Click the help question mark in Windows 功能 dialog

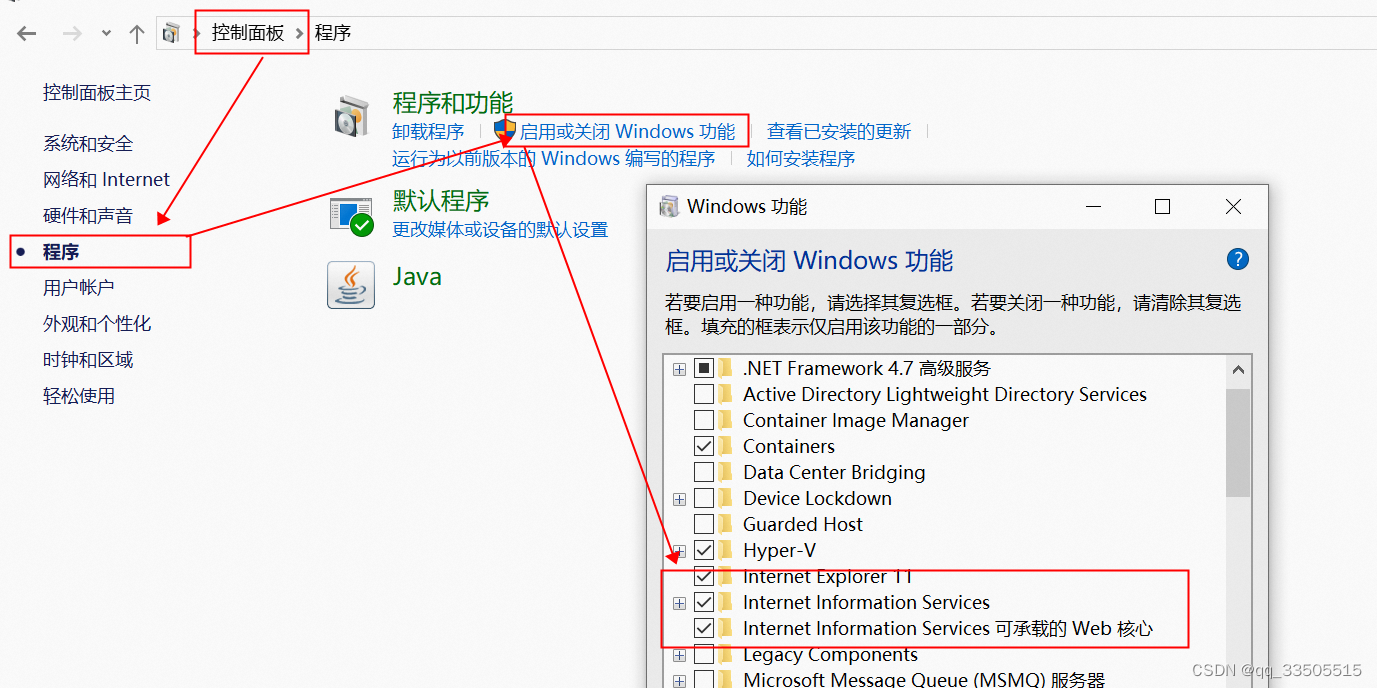click(1237, 259)
